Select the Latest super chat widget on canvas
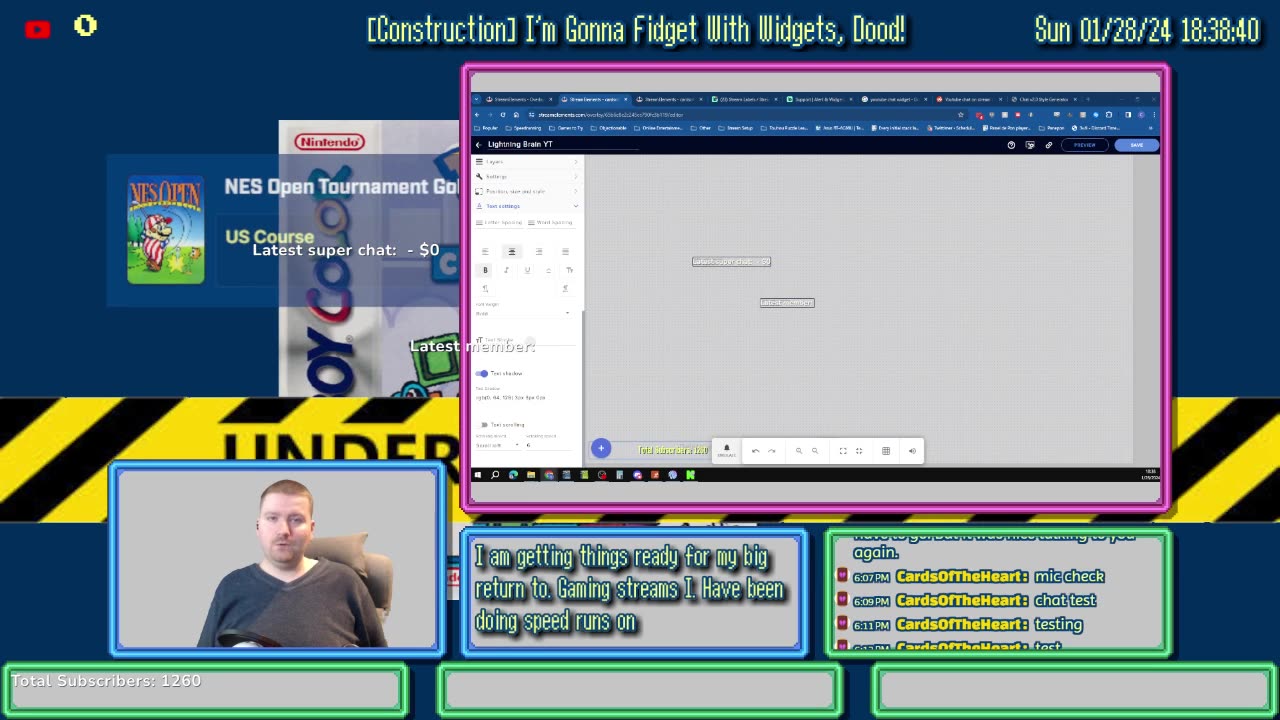This screenshot has width=1280, height=720. tap(731, 262)
